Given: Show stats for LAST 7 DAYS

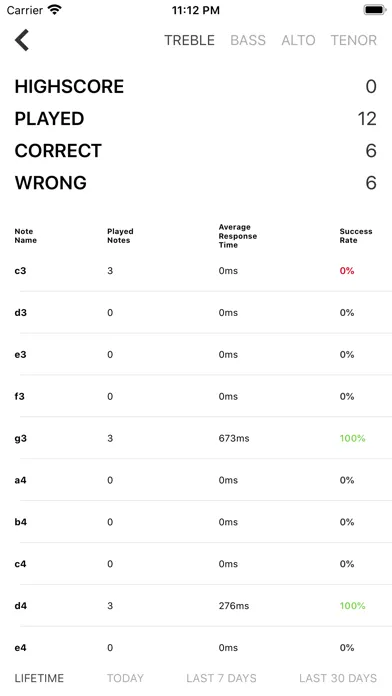Looking at the screenshot, I should (221, 678).
